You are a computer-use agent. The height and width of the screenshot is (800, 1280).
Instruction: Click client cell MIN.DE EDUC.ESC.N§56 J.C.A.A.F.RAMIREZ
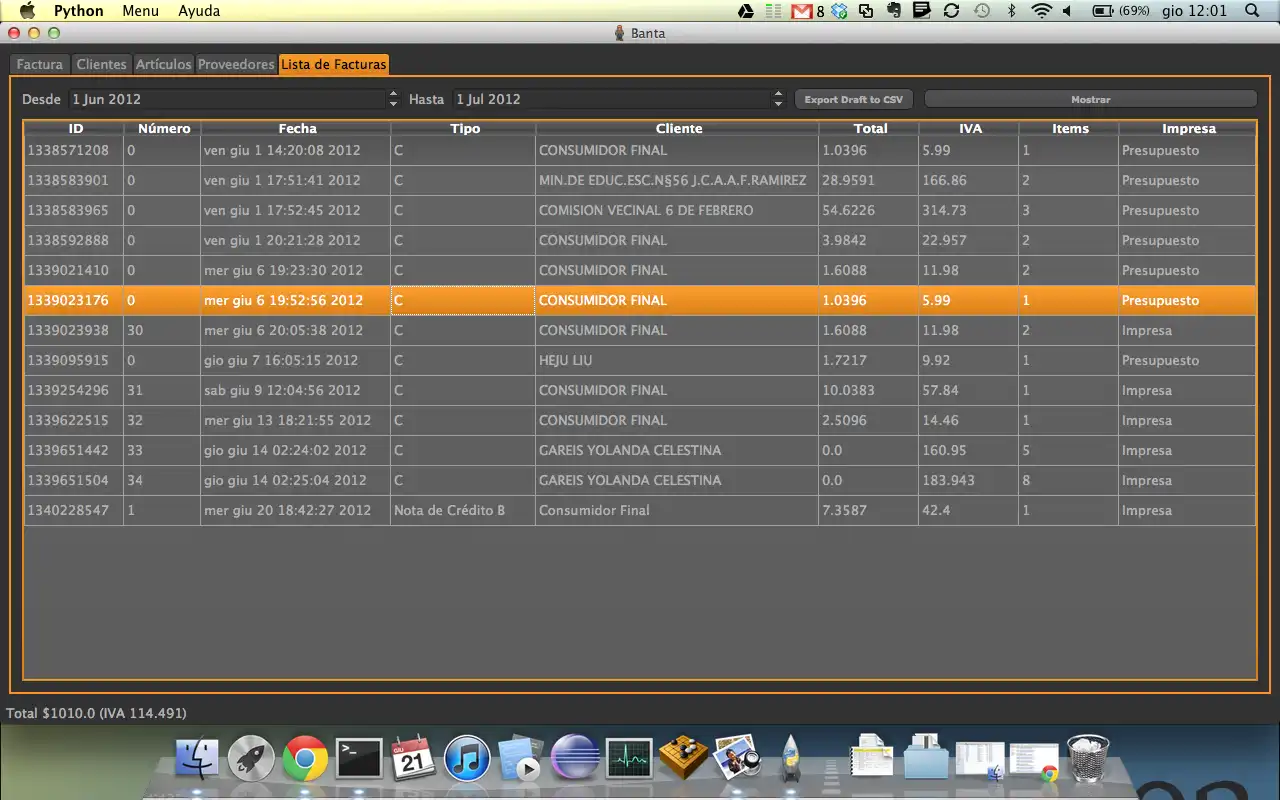point(677,180)
